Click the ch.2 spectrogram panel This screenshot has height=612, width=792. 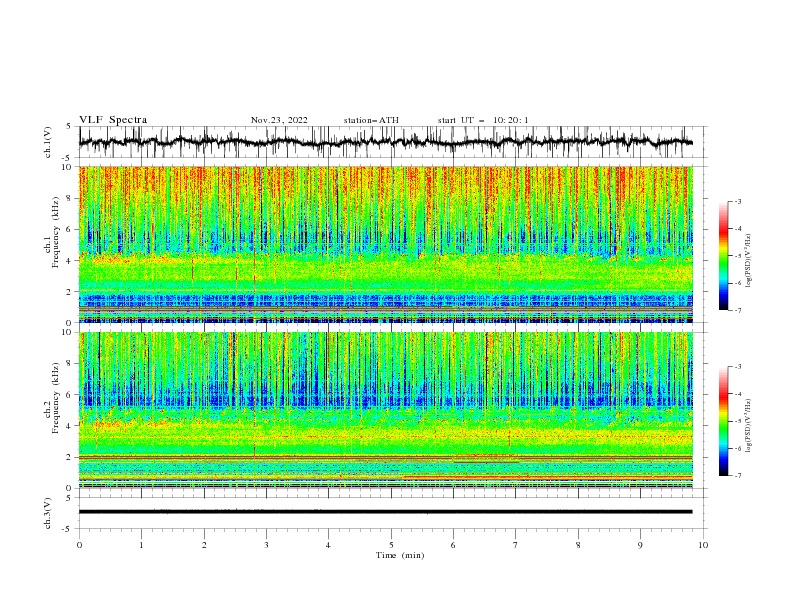tap(386, 410)
